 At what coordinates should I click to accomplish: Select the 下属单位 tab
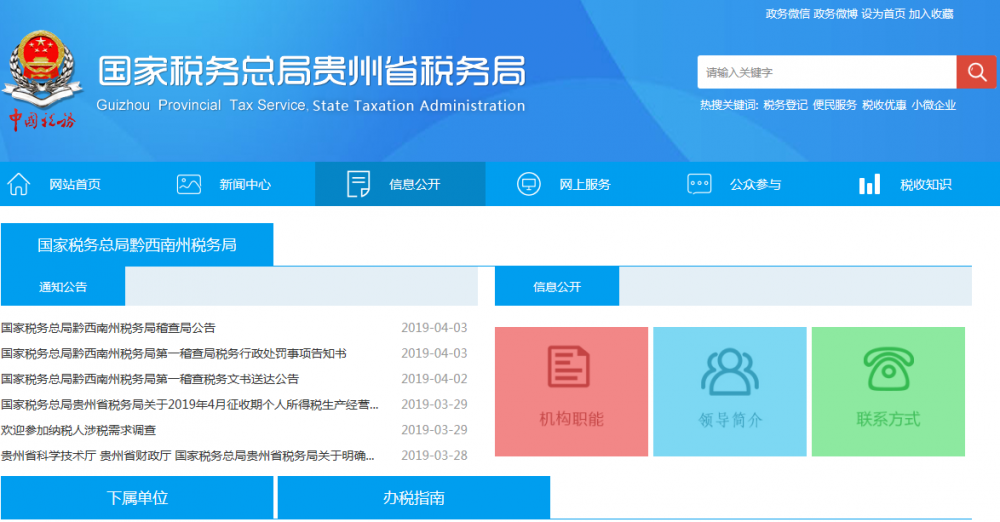(137, 498)
